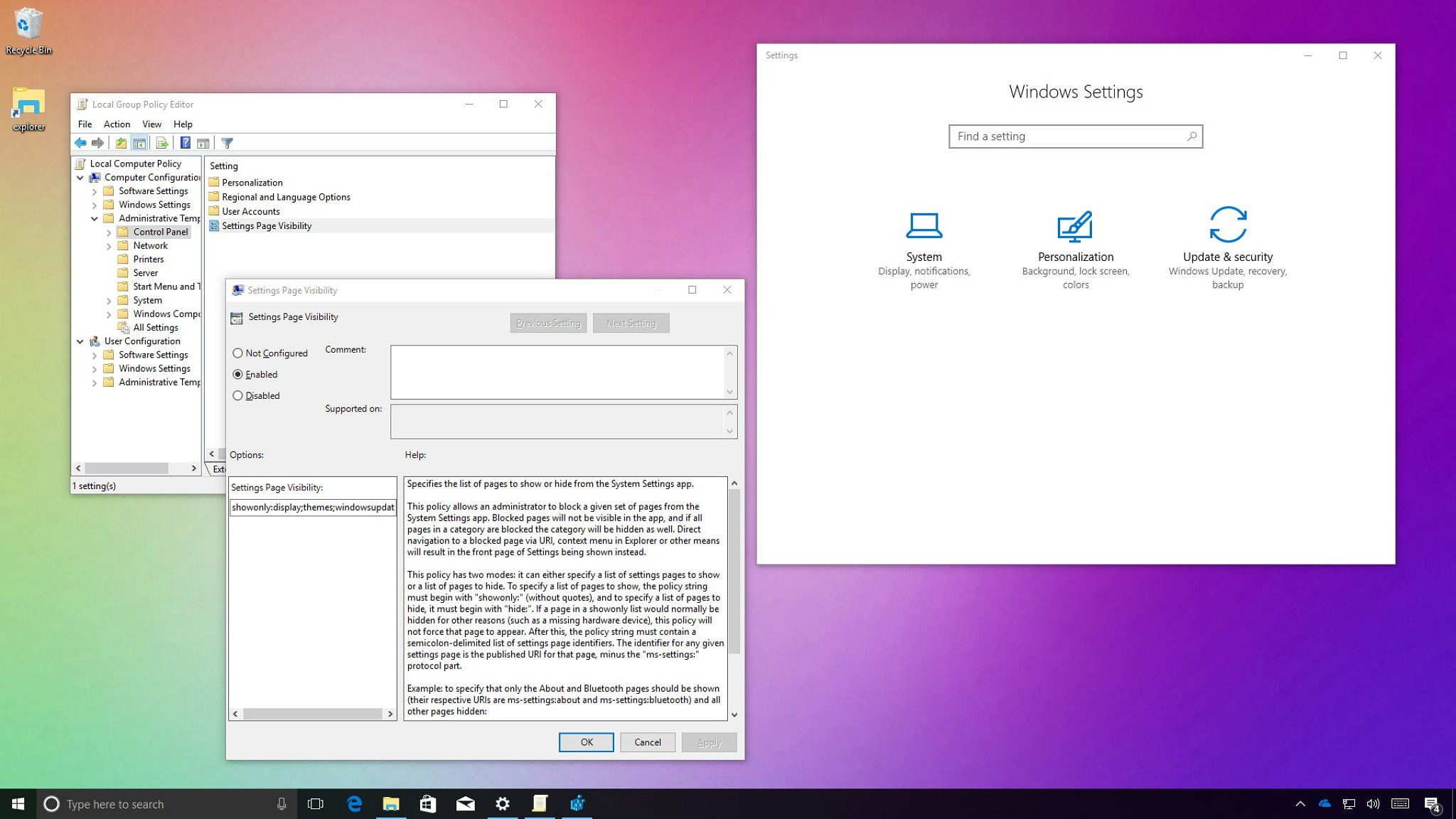Open the Action menu
The image size is (1456, 819).
117,124
